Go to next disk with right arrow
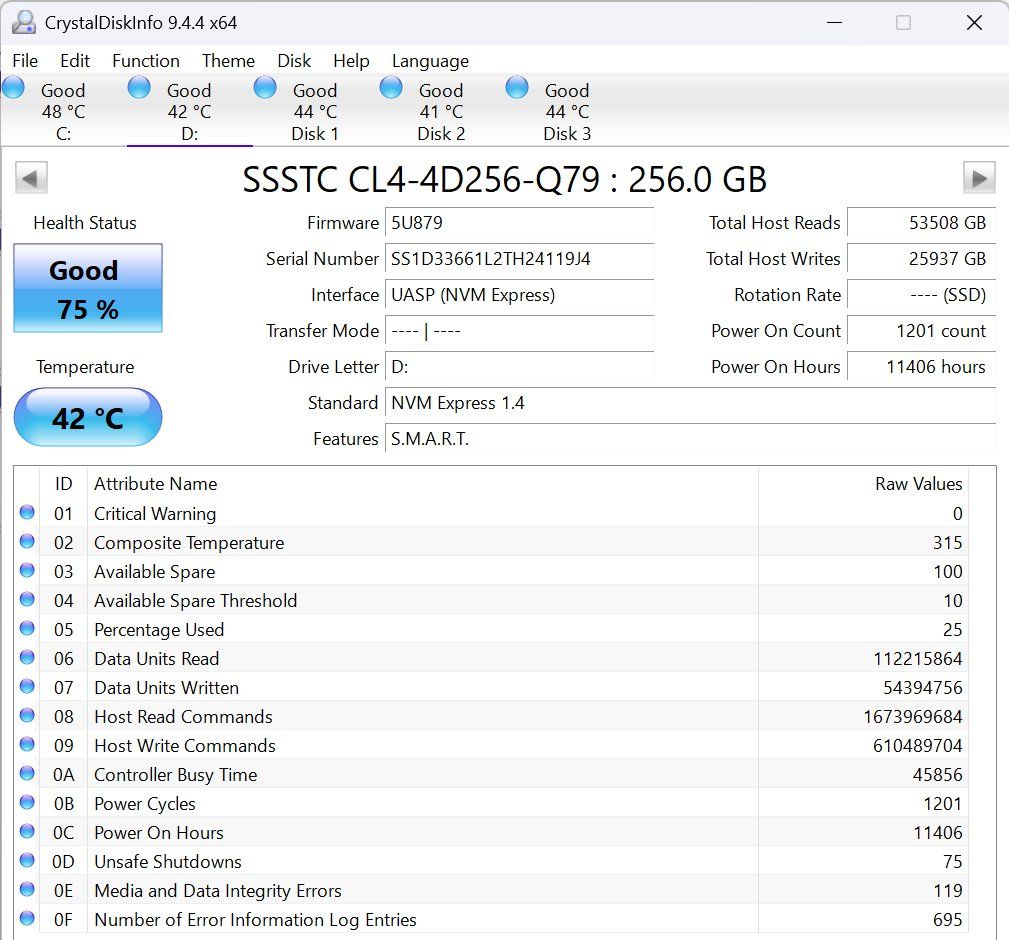Screen dimensions: 1009x940 (979, 178)
